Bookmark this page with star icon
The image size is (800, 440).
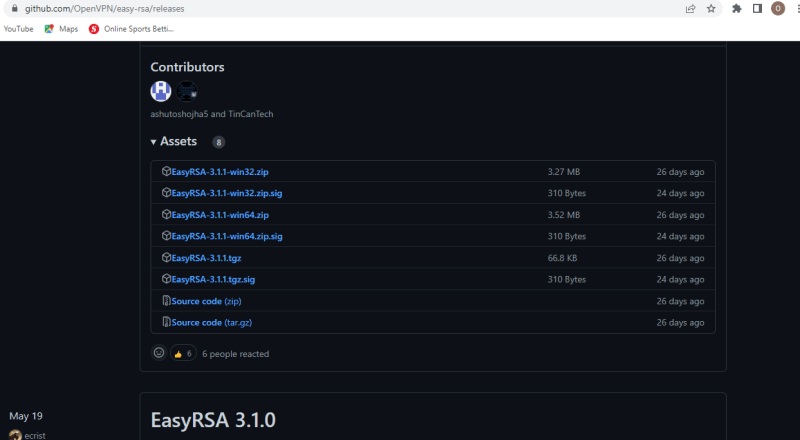(711, 9)
